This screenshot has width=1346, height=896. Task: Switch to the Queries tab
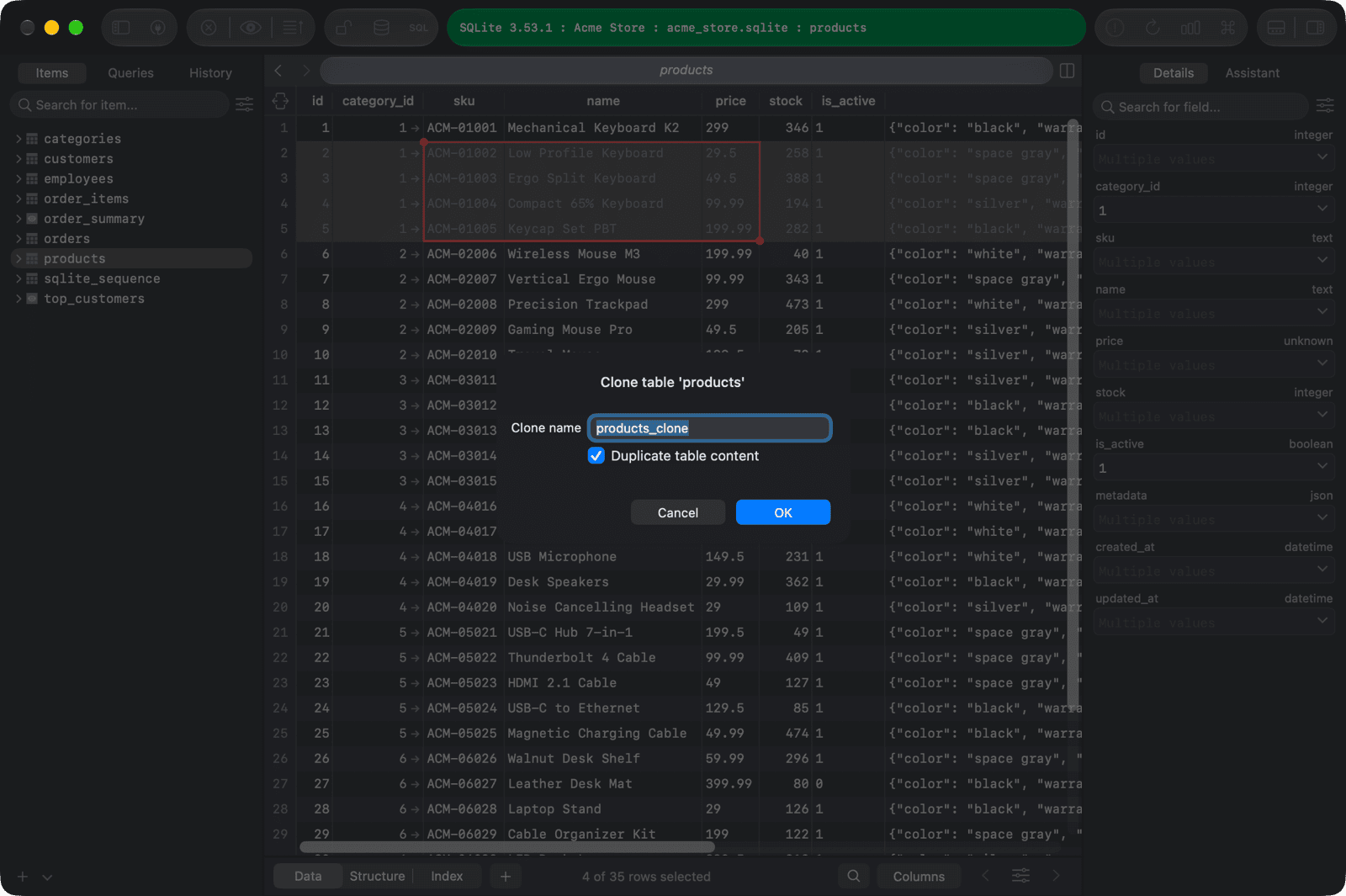pos(130,73)
